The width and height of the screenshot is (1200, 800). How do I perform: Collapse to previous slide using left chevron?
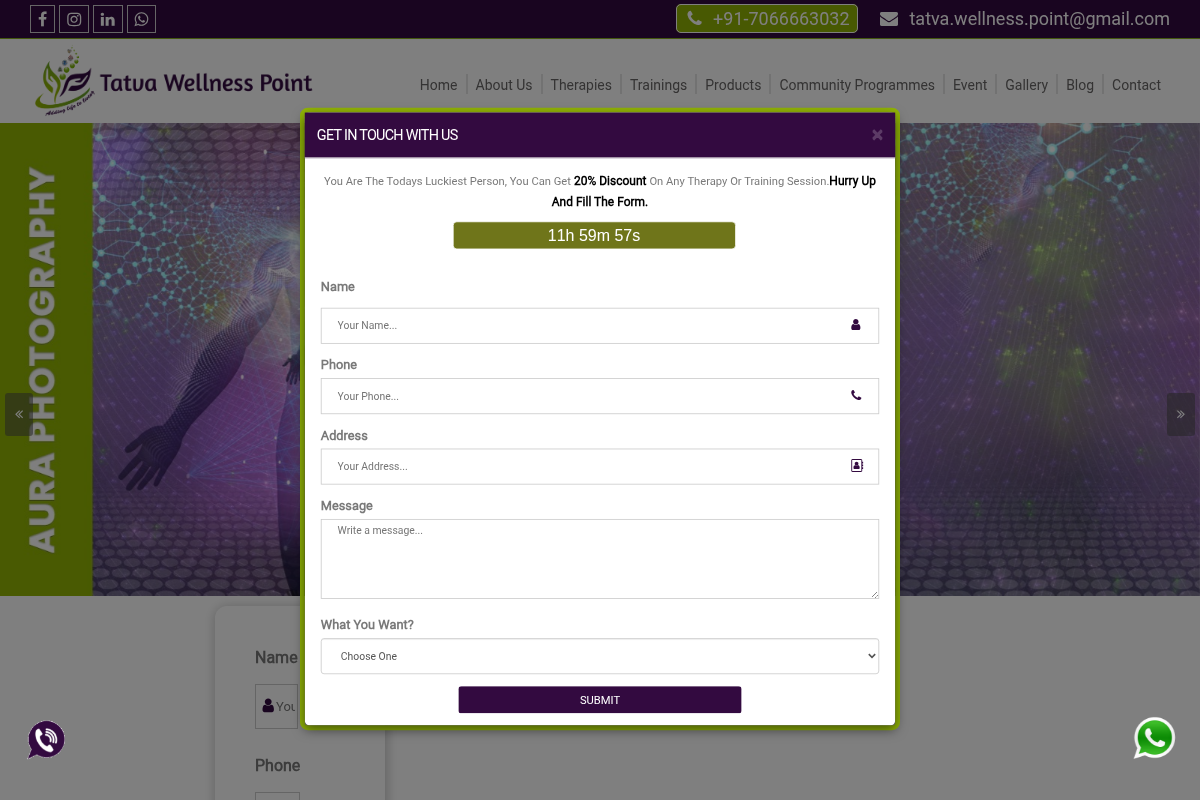[x=19, y=414]
